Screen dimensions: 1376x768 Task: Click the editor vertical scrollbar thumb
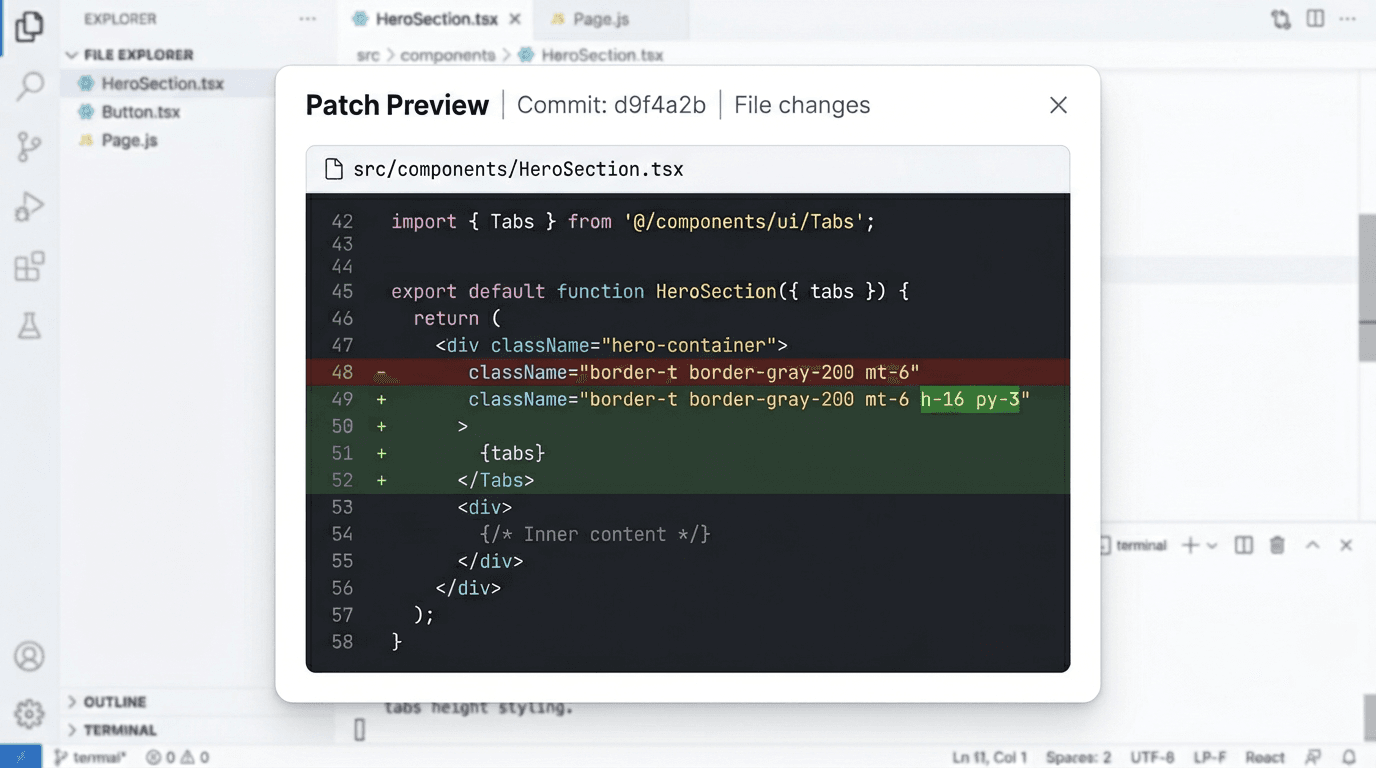click(x=1367, y=288)
